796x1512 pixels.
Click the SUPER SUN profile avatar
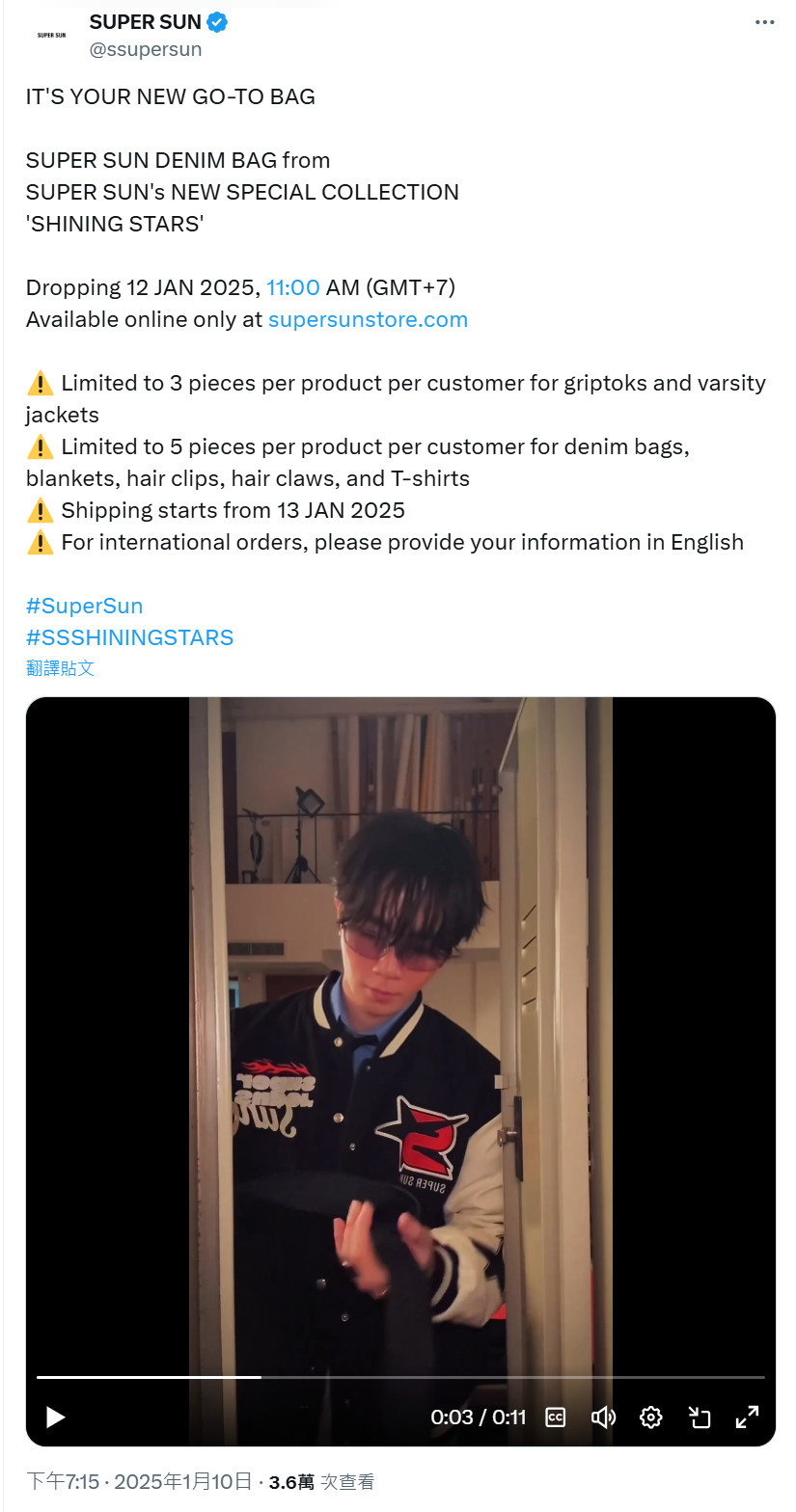[52, 35]
